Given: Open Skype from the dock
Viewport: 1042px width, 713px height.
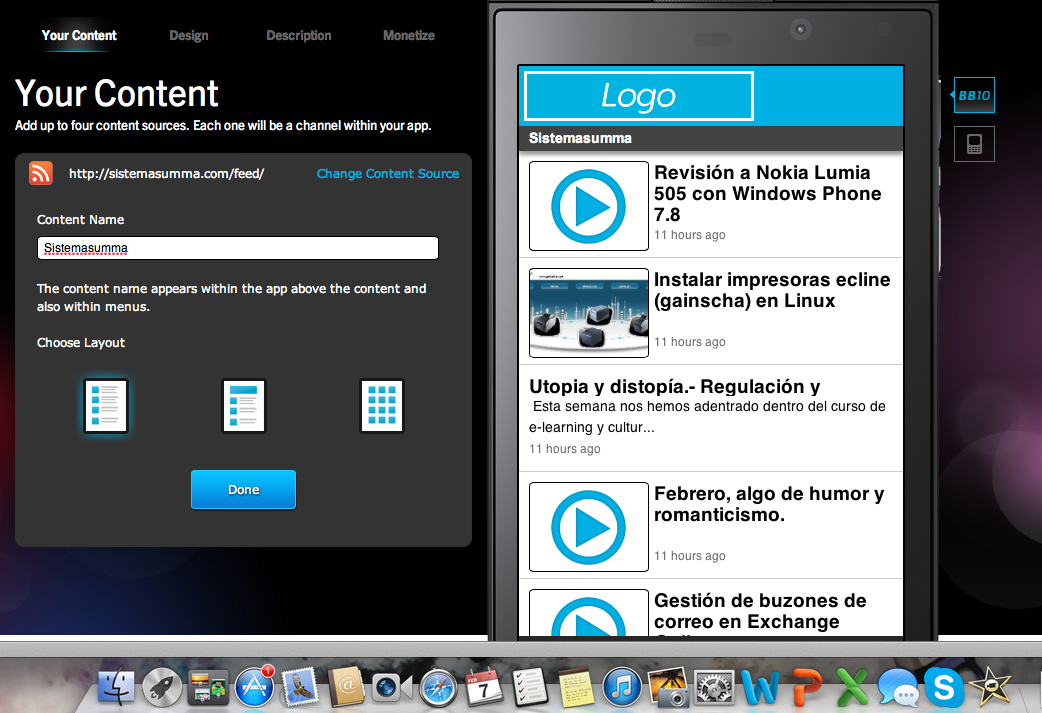Looking at the screenshot, I should [944, 687].
